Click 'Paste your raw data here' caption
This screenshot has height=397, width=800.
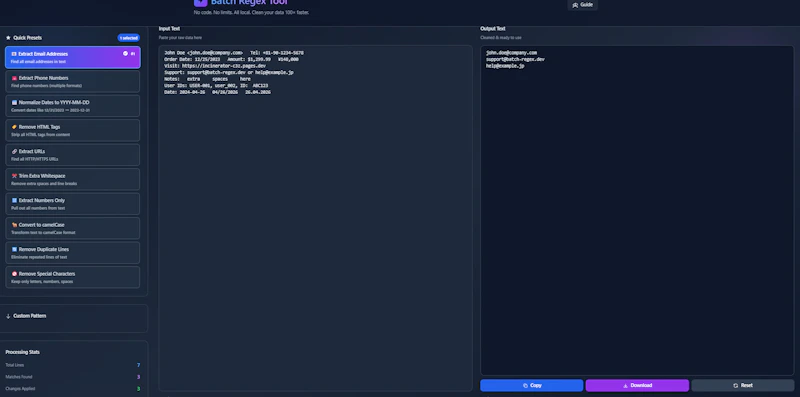click(x=180, y=38)
